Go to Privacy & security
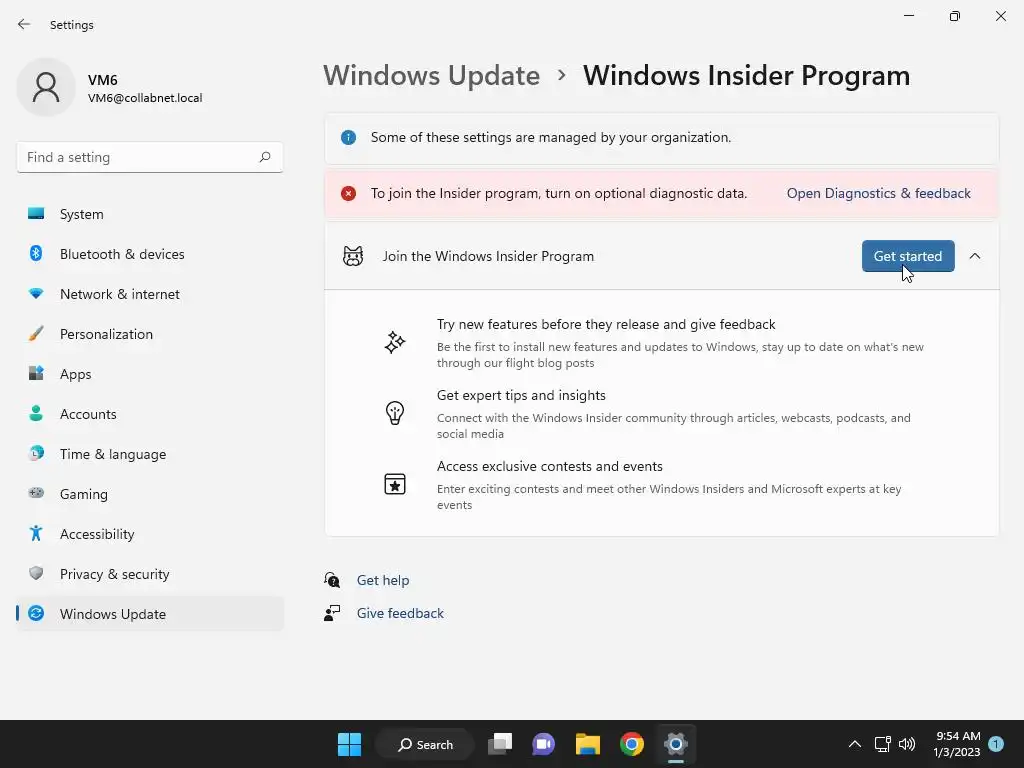 (x=150, y=574)
